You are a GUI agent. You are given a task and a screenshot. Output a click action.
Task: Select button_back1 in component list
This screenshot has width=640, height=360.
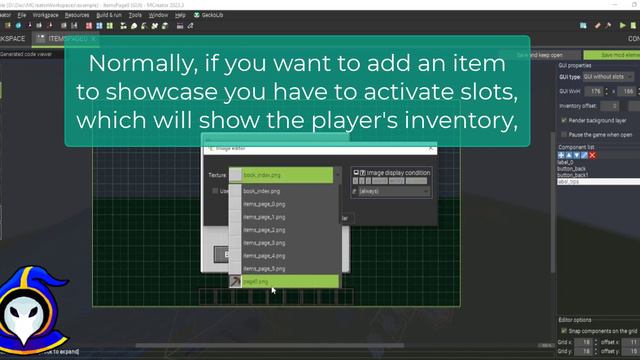(x=573, y=175)
